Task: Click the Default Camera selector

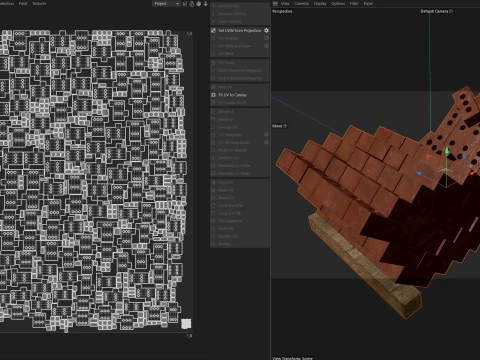Action: [x=436, y=11]
